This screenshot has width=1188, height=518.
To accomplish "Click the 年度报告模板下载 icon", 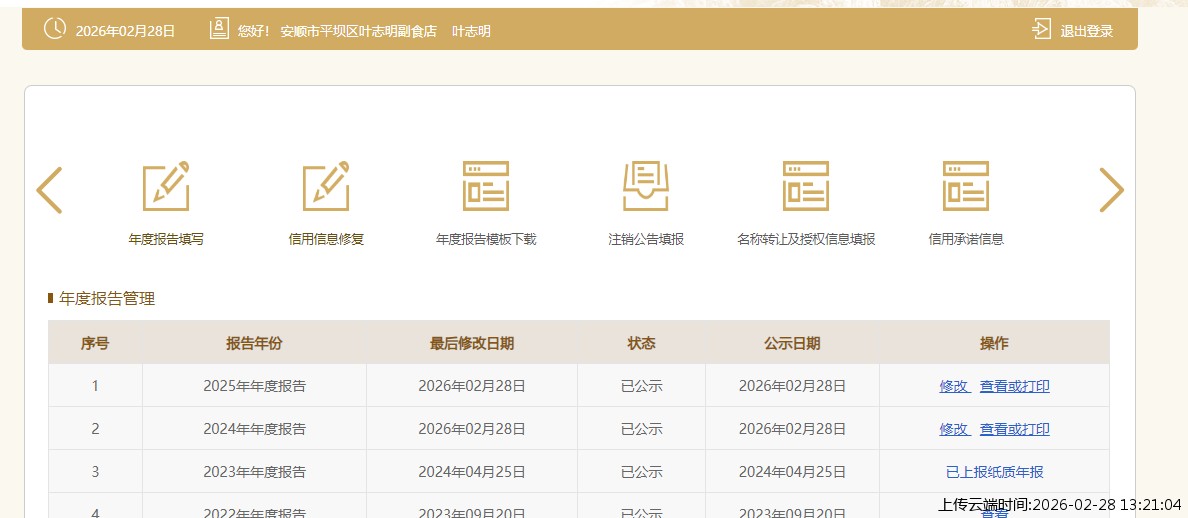I will [x=486, y=186].
